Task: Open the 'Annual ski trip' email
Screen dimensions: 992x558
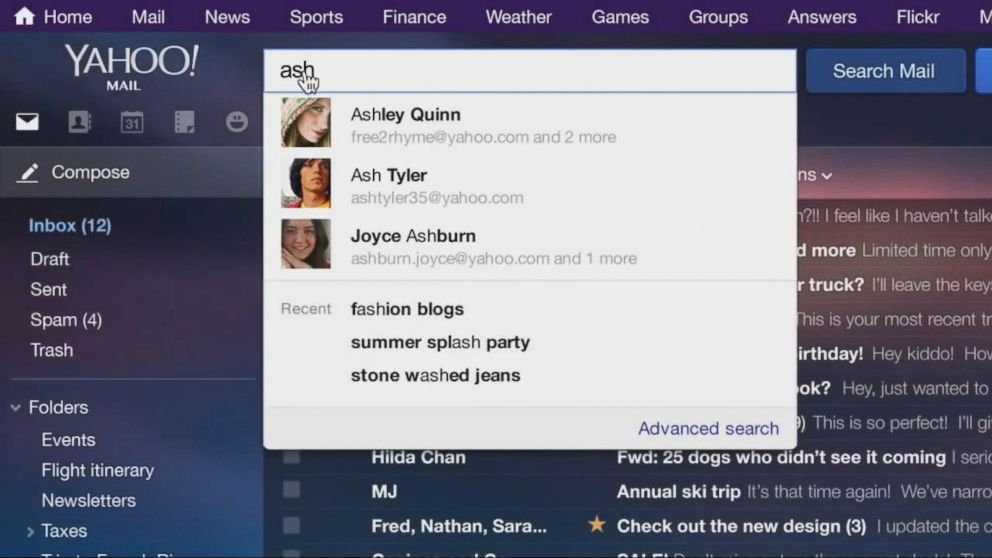Action: [x=678, y=492]
